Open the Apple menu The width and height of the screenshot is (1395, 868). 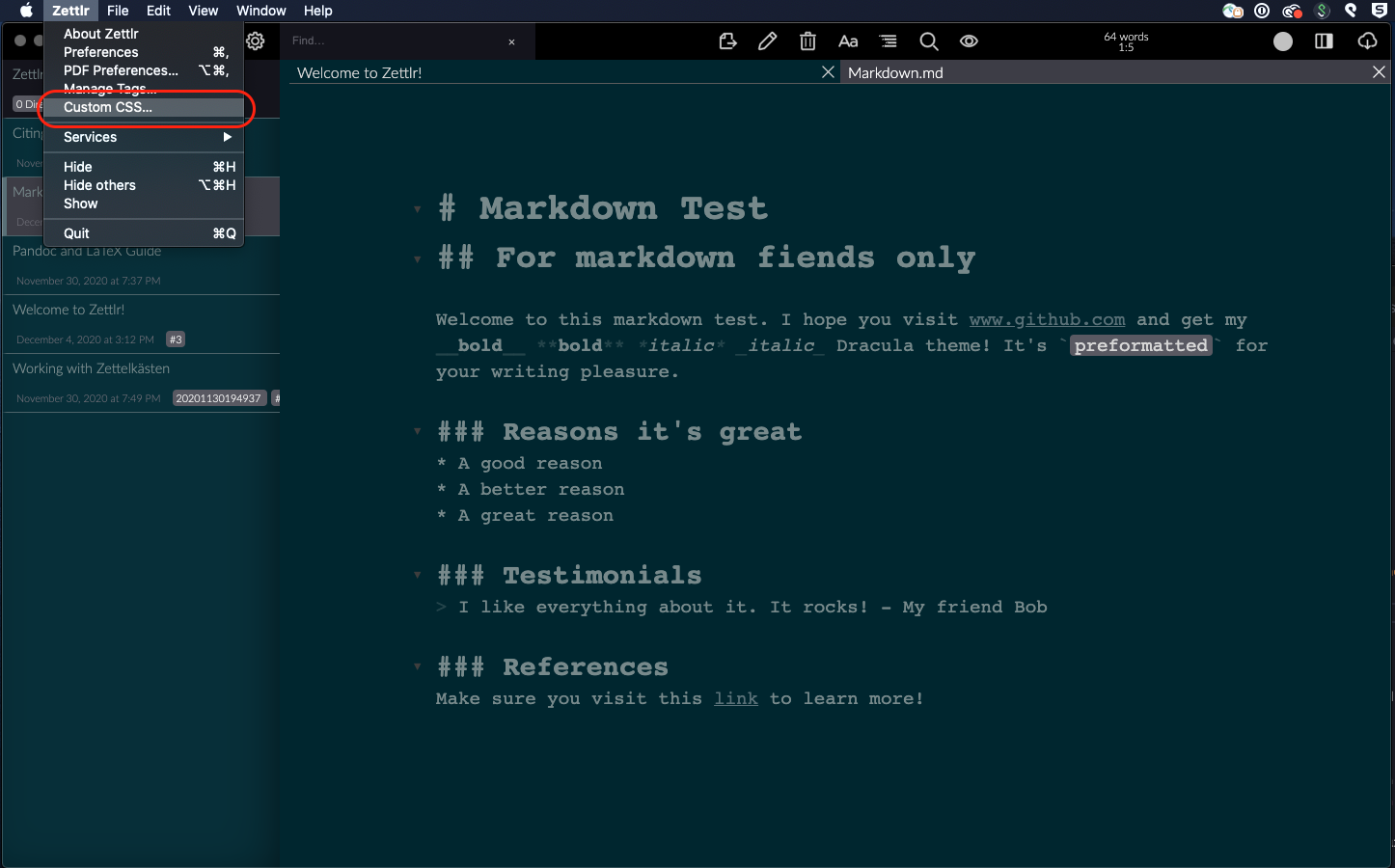[26, 11]
